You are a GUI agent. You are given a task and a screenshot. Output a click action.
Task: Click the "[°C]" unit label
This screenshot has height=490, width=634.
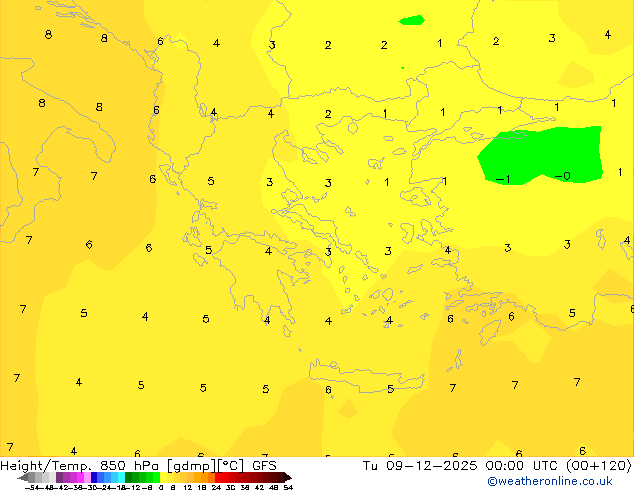(x=231, y=466)
